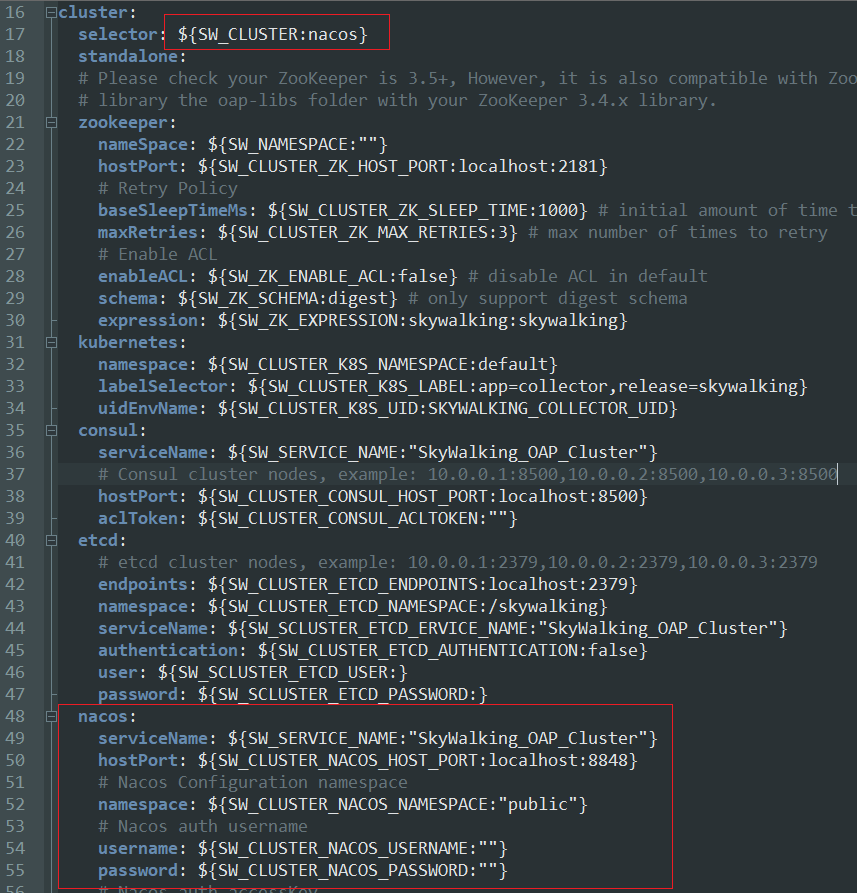Click the ${SW_CLUSTER_CONSUL_HOST_PORT:localhost:8500} value
This screenshot has width=857, height=893.
[423, 497]
